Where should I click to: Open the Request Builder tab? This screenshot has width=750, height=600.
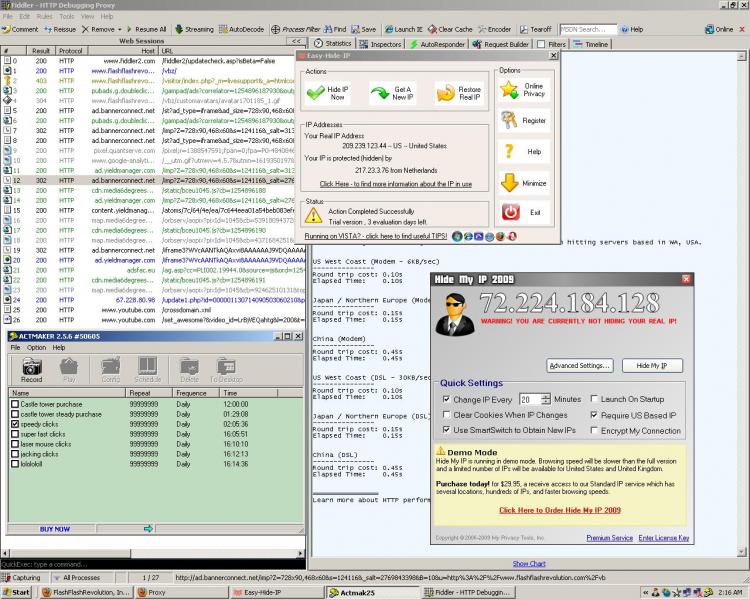coord(501,44)
